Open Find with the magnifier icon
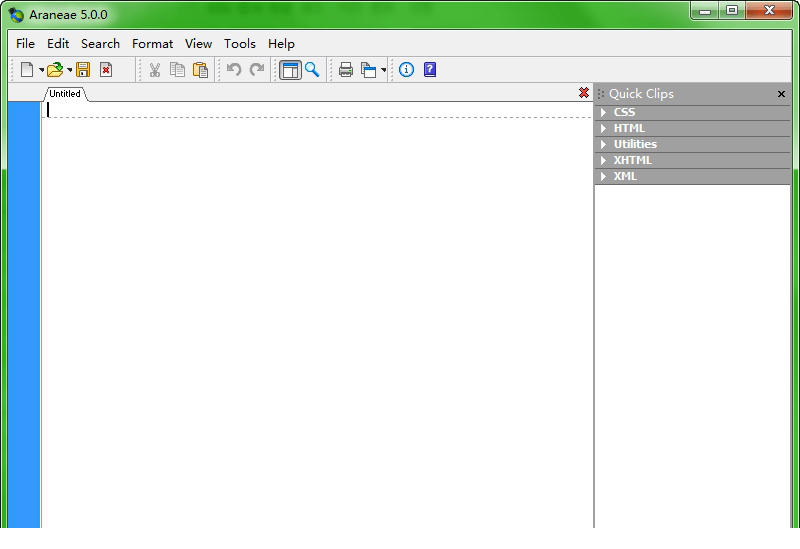The image size is (800, 549). pos(312,70)
